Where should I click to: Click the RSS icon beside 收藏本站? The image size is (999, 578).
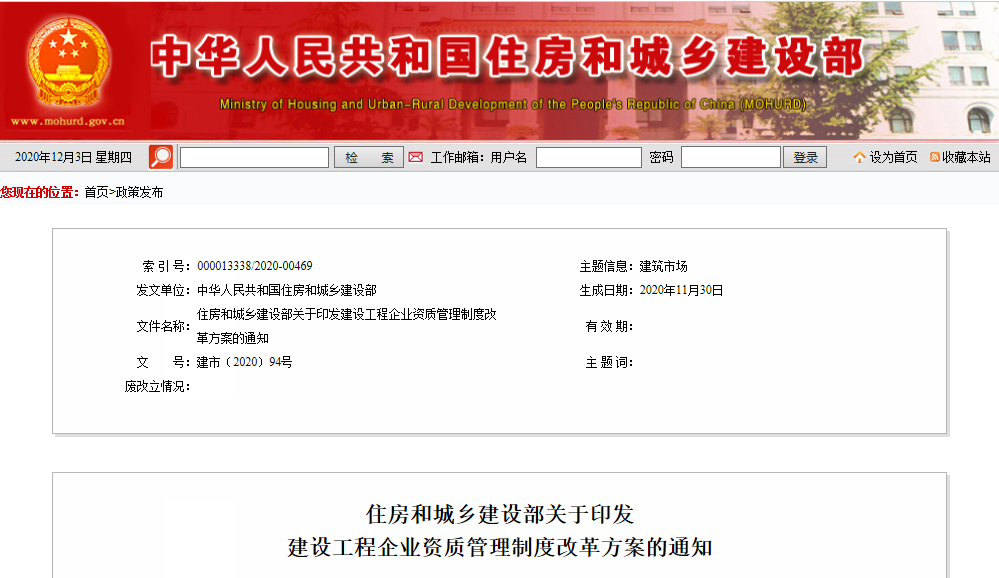935,157
